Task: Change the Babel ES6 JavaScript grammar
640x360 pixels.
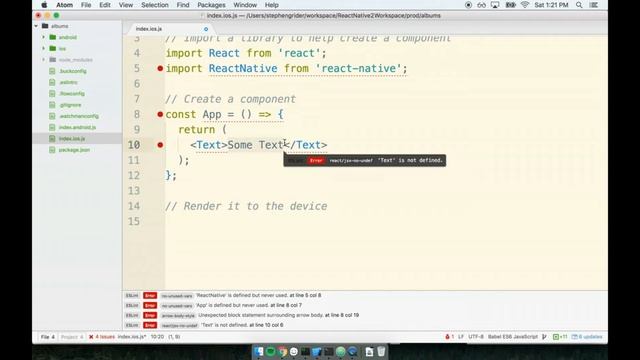Action: [513, 337]
